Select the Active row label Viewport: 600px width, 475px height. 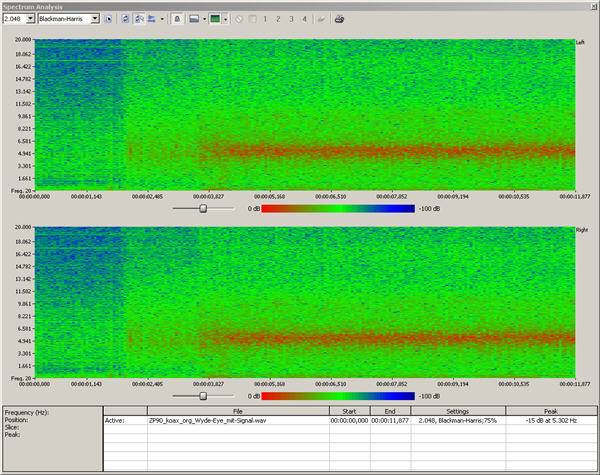click(114, 420)
